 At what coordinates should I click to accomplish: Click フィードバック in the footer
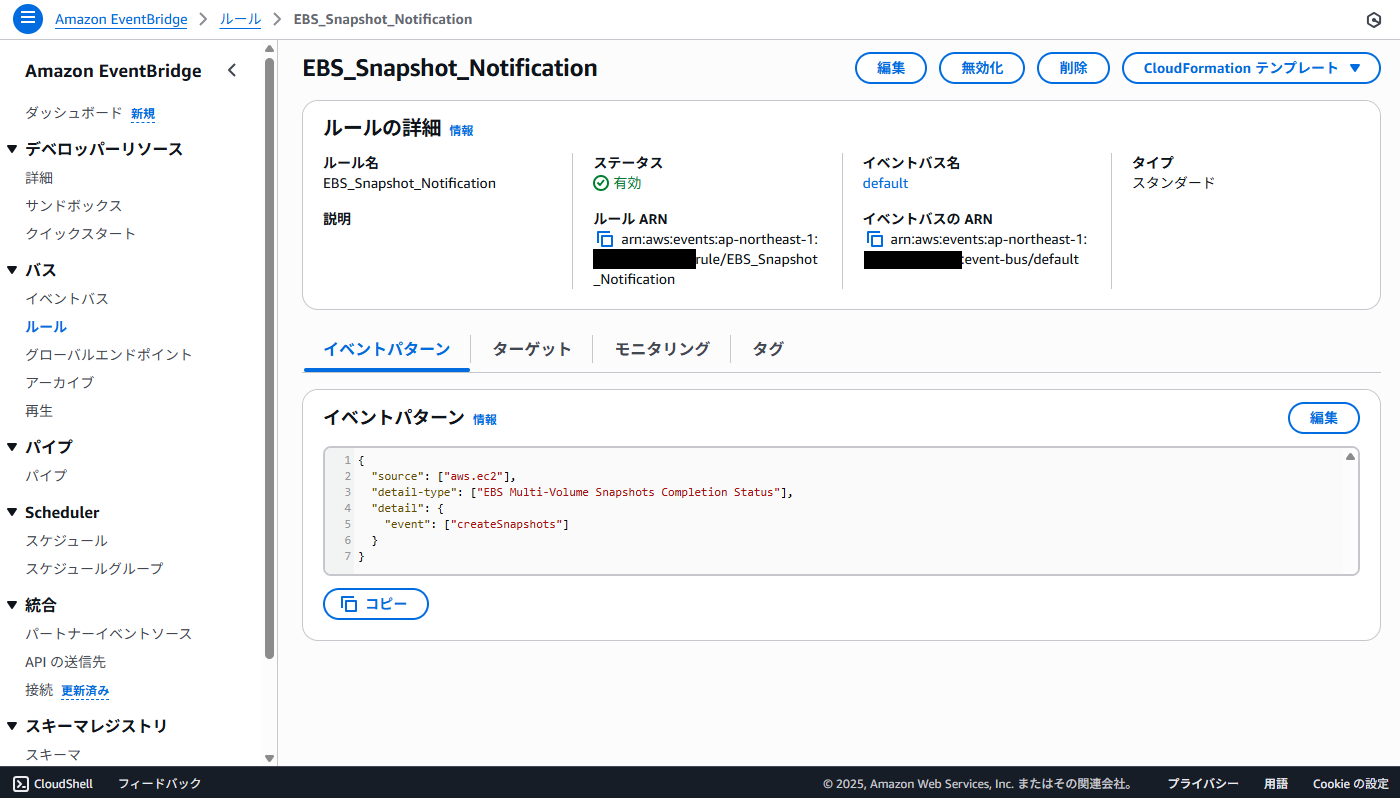pos(160,784)
